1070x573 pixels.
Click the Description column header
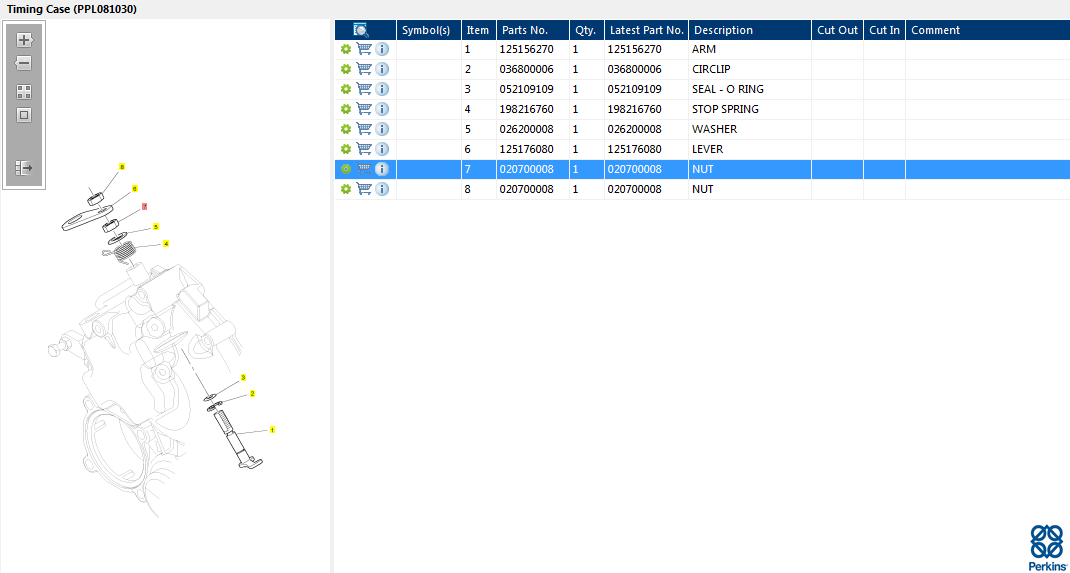749,30
